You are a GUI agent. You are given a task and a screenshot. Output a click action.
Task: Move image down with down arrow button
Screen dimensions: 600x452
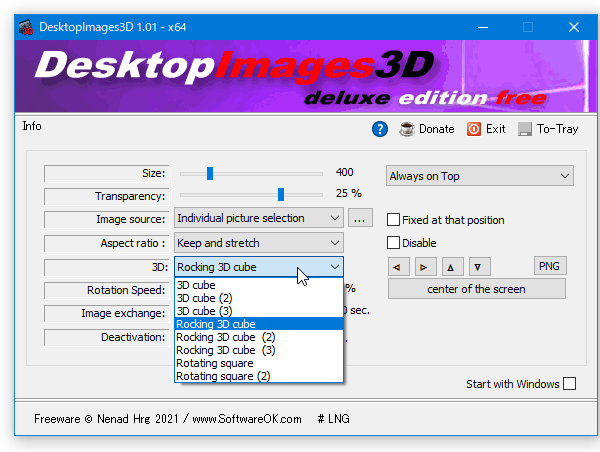[x=480, y=267]
